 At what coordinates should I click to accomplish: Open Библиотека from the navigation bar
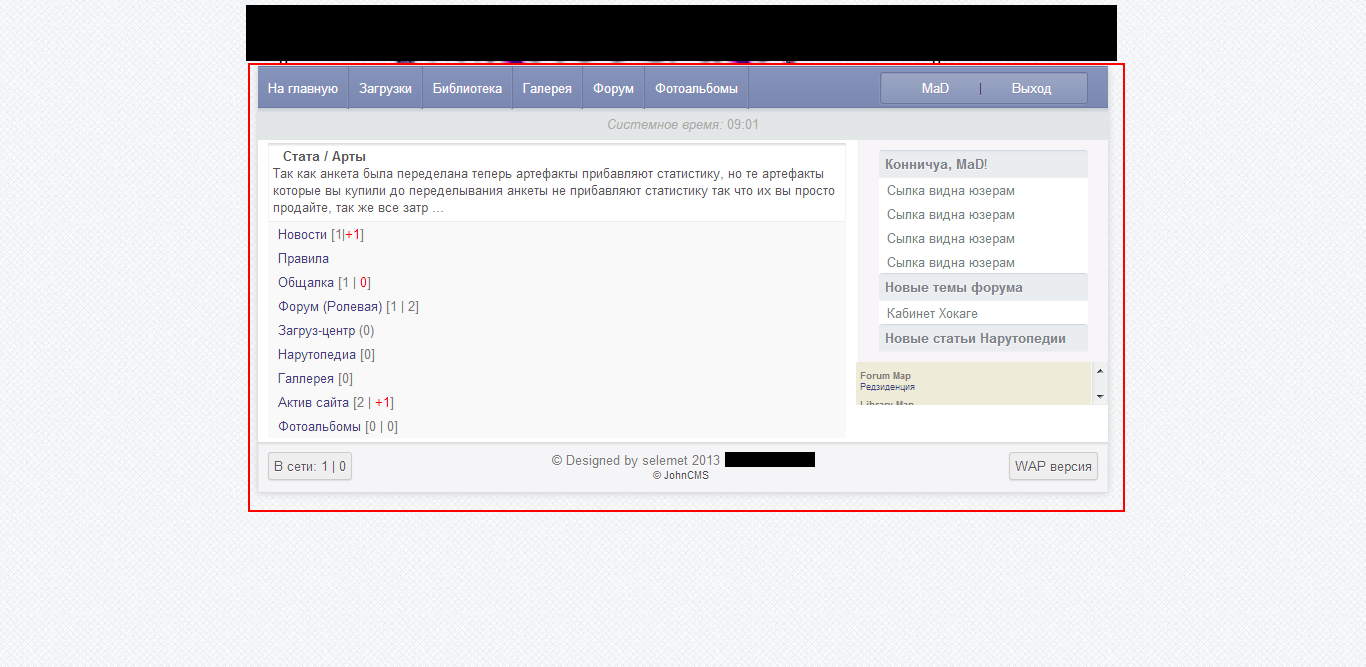(x=467, y=89)
